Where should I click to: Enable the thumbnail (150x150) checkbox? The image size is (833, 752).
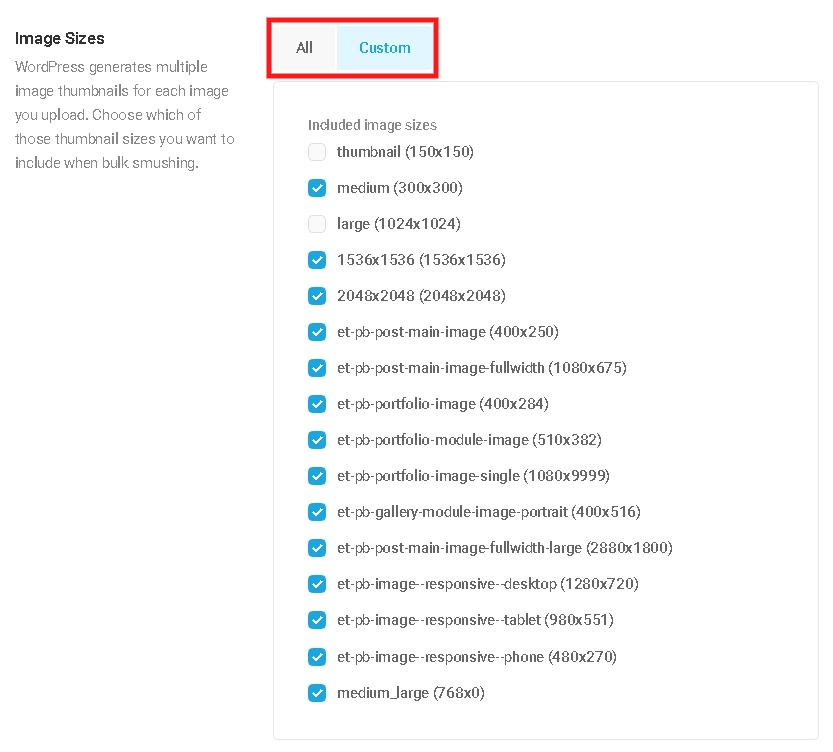[x=317, y=152]
